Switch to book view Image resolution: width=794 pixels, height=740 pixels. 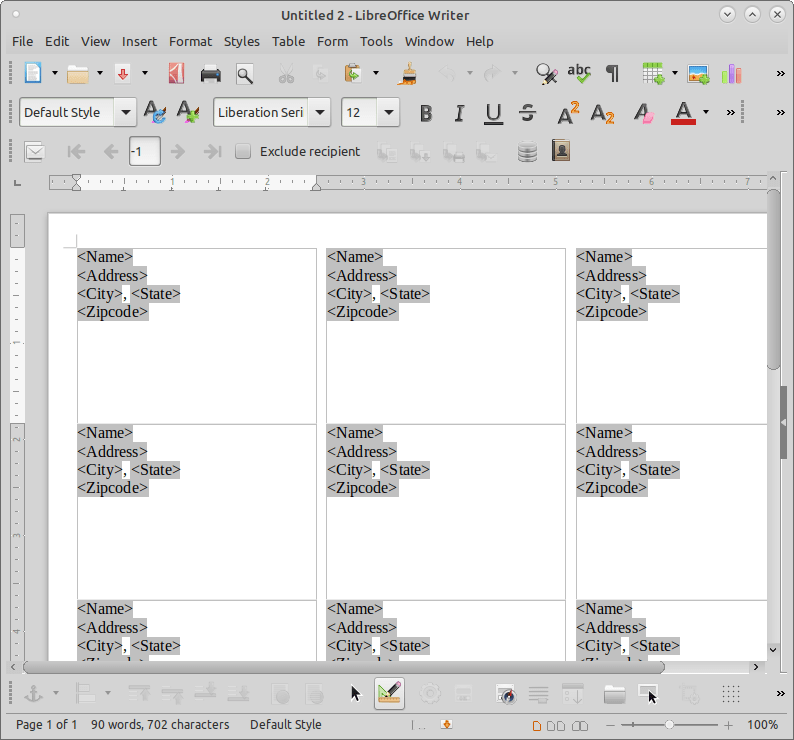[580, 726]
